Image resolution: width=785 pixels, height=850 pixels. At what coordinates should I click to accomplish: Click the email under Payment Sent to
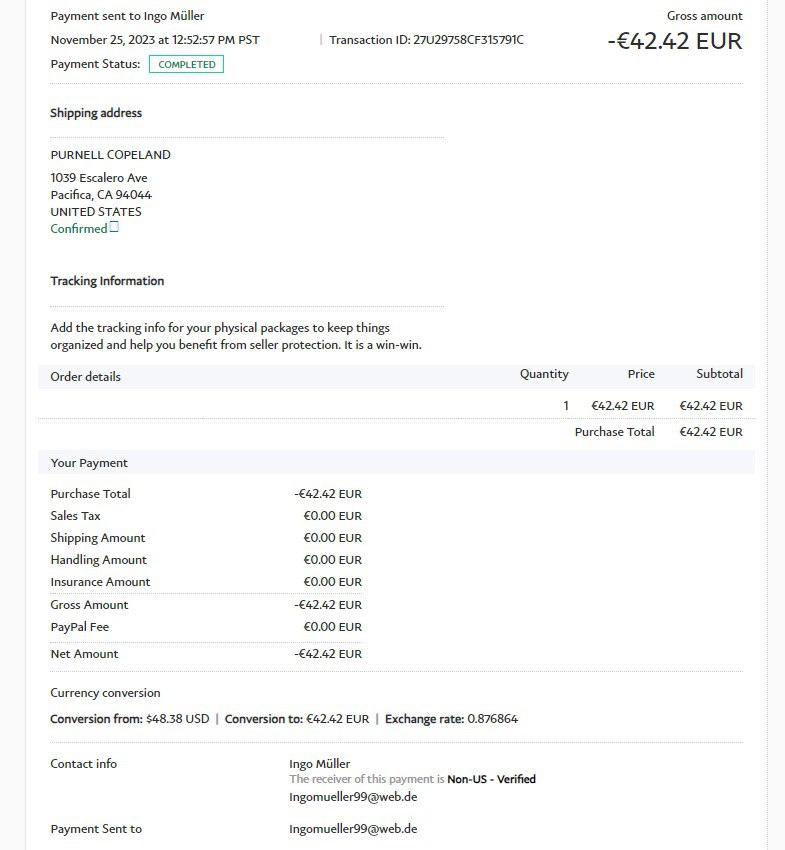pyautogui.click(x=353, y=829)
